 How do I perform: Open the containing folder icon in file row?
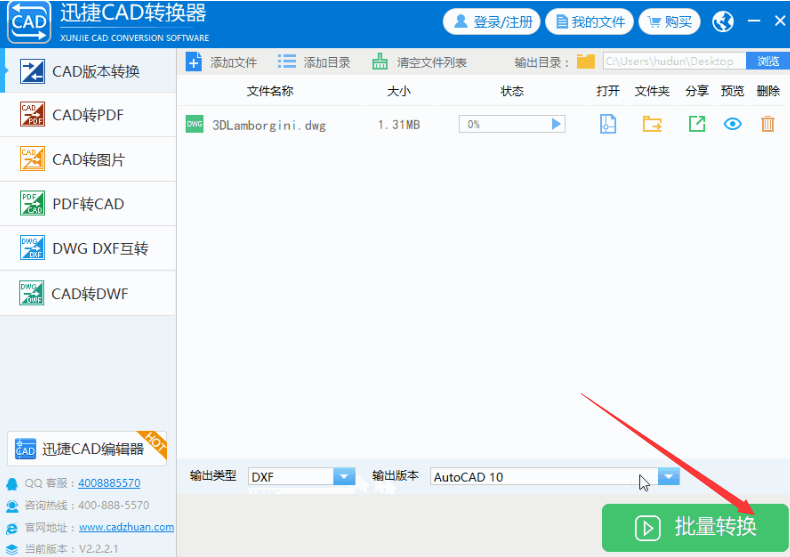tap(652, 124)
